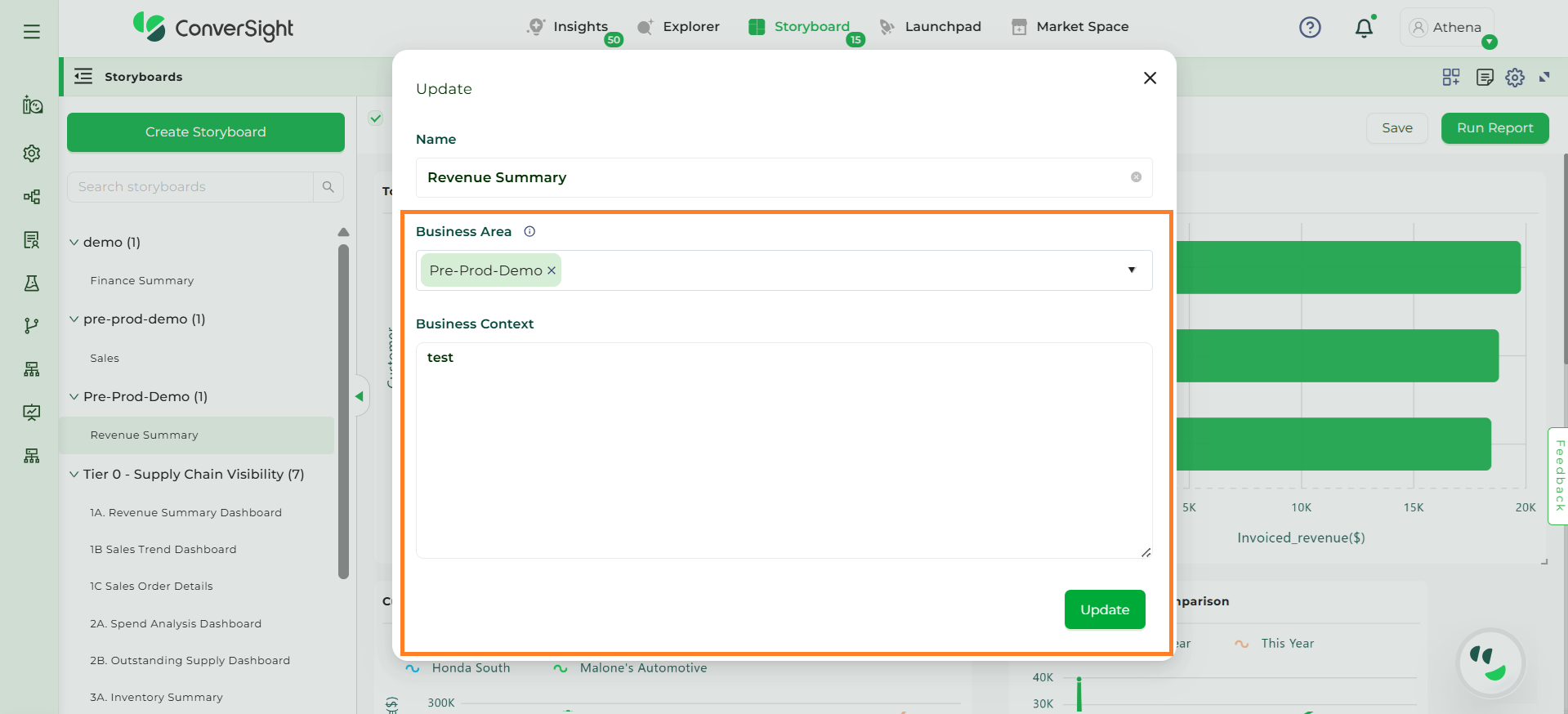Clear the Name field with the clear icon
This screenshot has width=1568, height=714.
tap(1136, 177)
